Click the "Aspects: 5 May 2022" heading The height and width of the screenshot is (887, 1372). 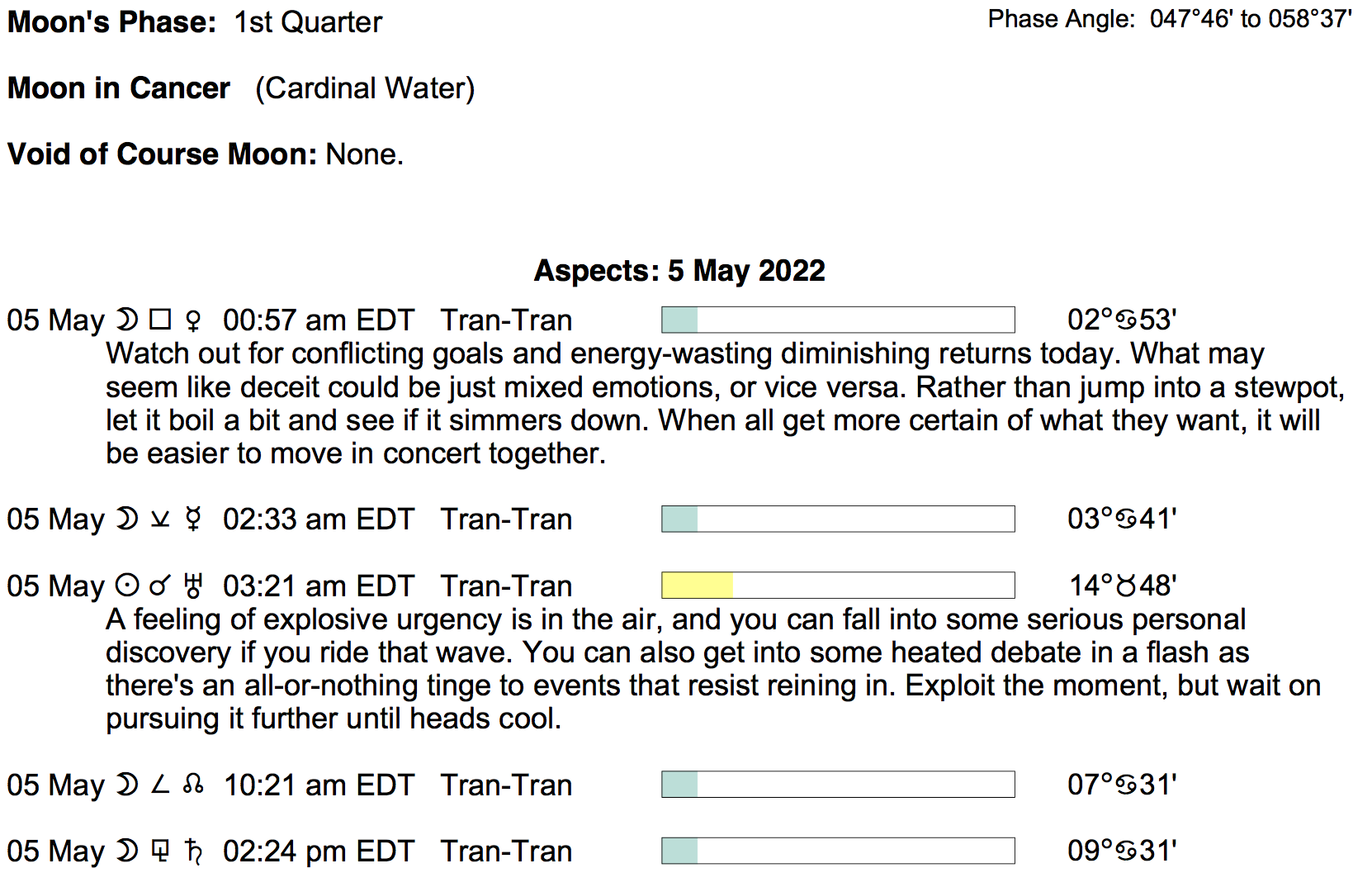[679, 271]
